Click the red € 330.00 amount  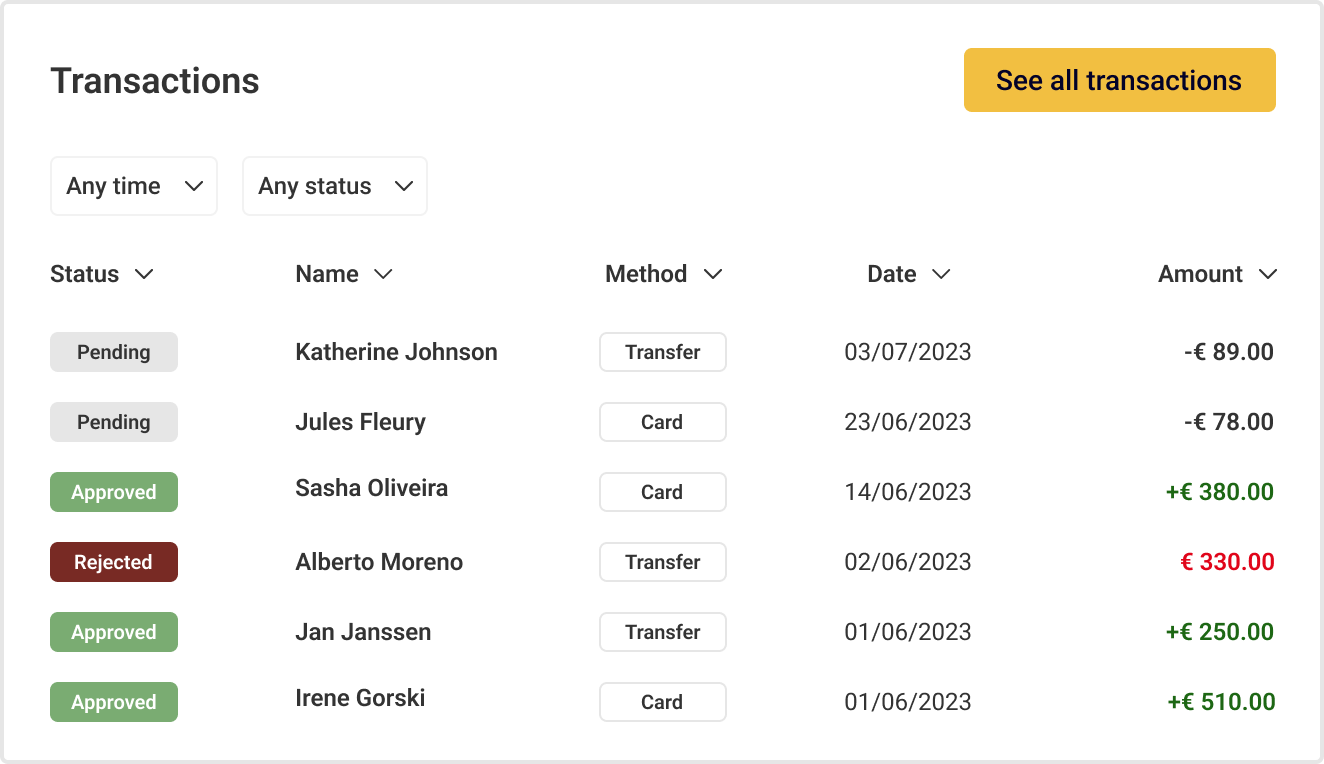[x=1227, y=562]
